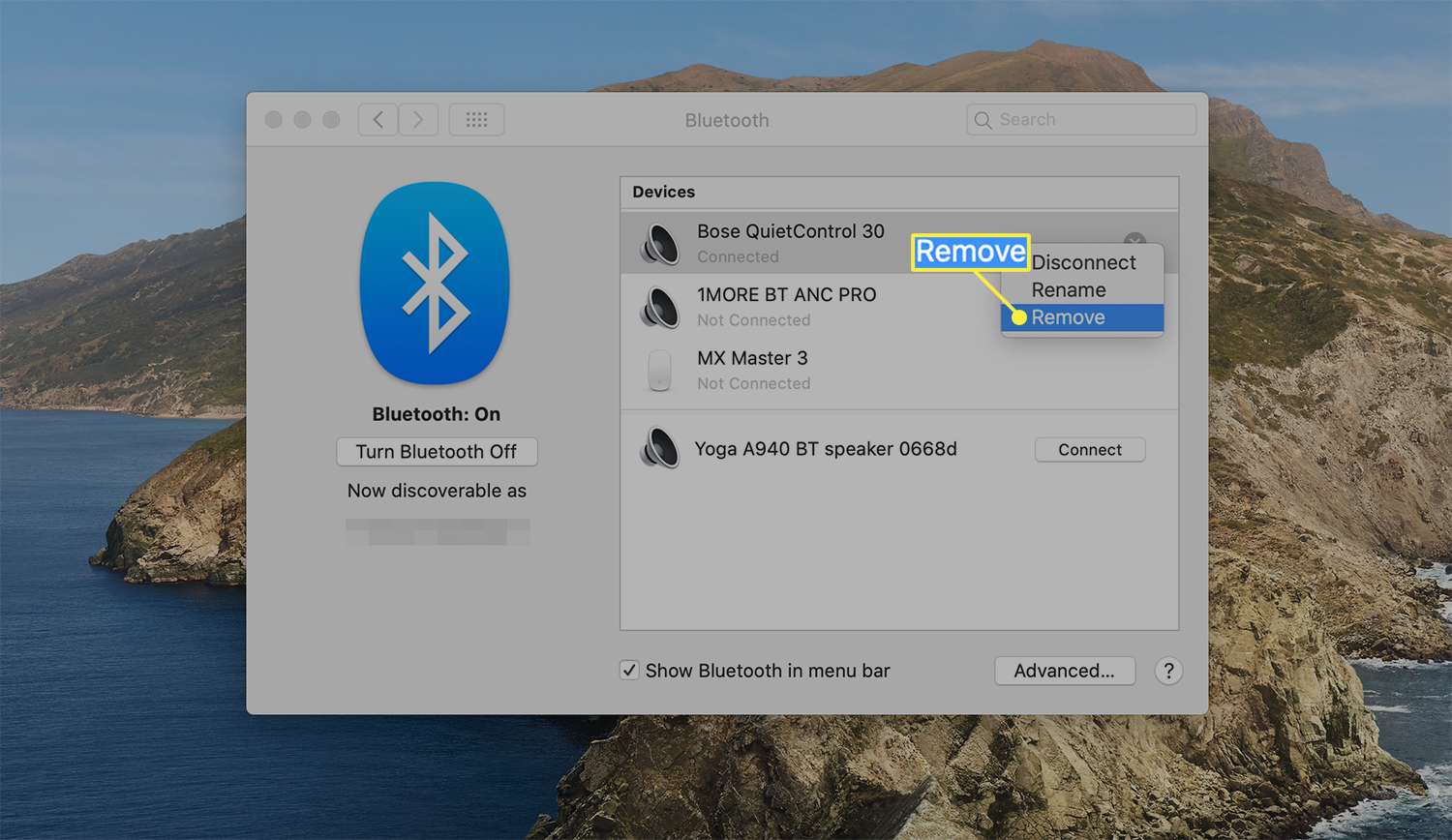Toggle Show Bluetooth in menu bar checkbox

629,670
